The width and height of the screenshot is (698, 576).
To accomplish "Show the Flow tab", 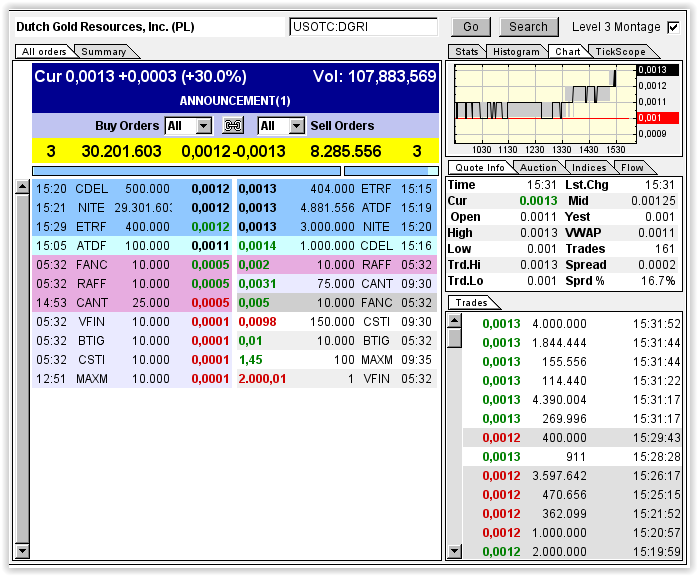I will (x=632, y=168).
